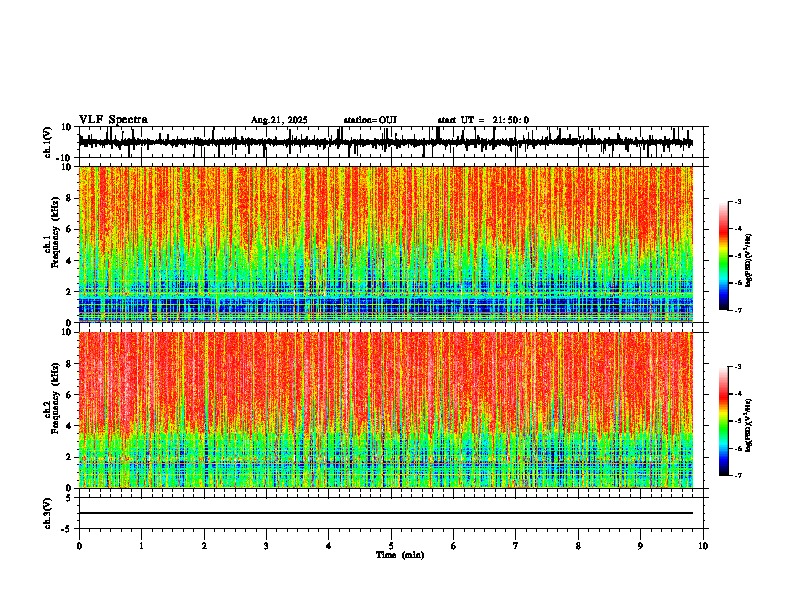Click the time axis tick label '10'
Image resolution: width=792 pixels, height=612 pixels.
click(703, 546)
